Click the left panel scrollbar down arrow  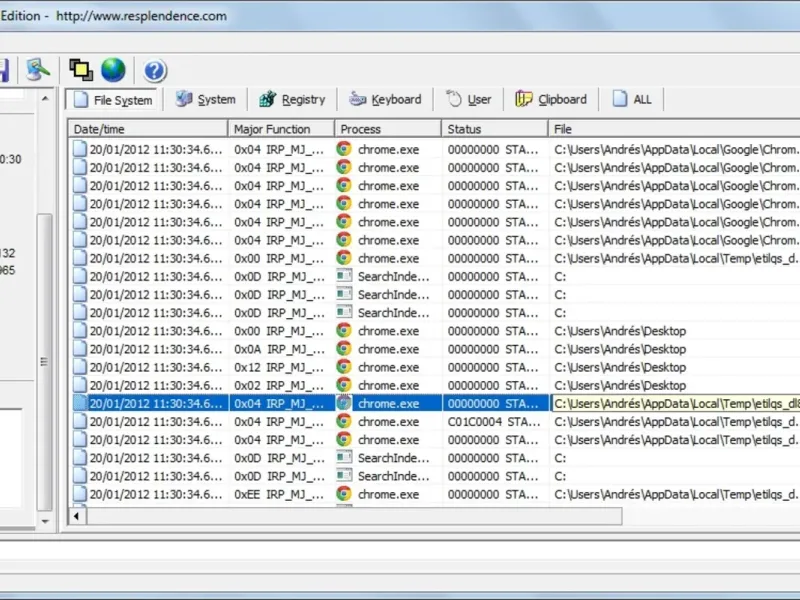pos(45,521)
